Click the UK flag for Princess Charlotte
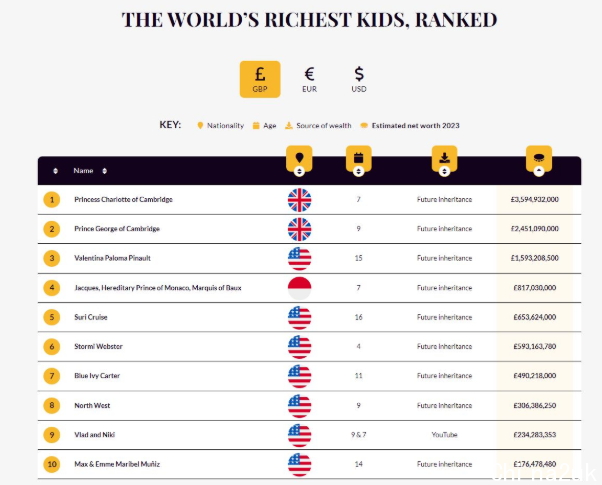602x485 pixels. click(x=299, y=200)
